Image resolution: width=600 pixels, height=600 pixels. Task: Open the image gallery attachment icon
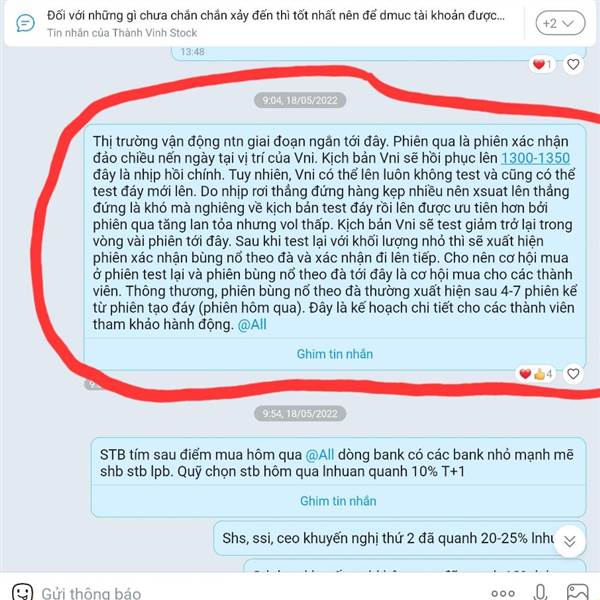[x=577, y=592]
